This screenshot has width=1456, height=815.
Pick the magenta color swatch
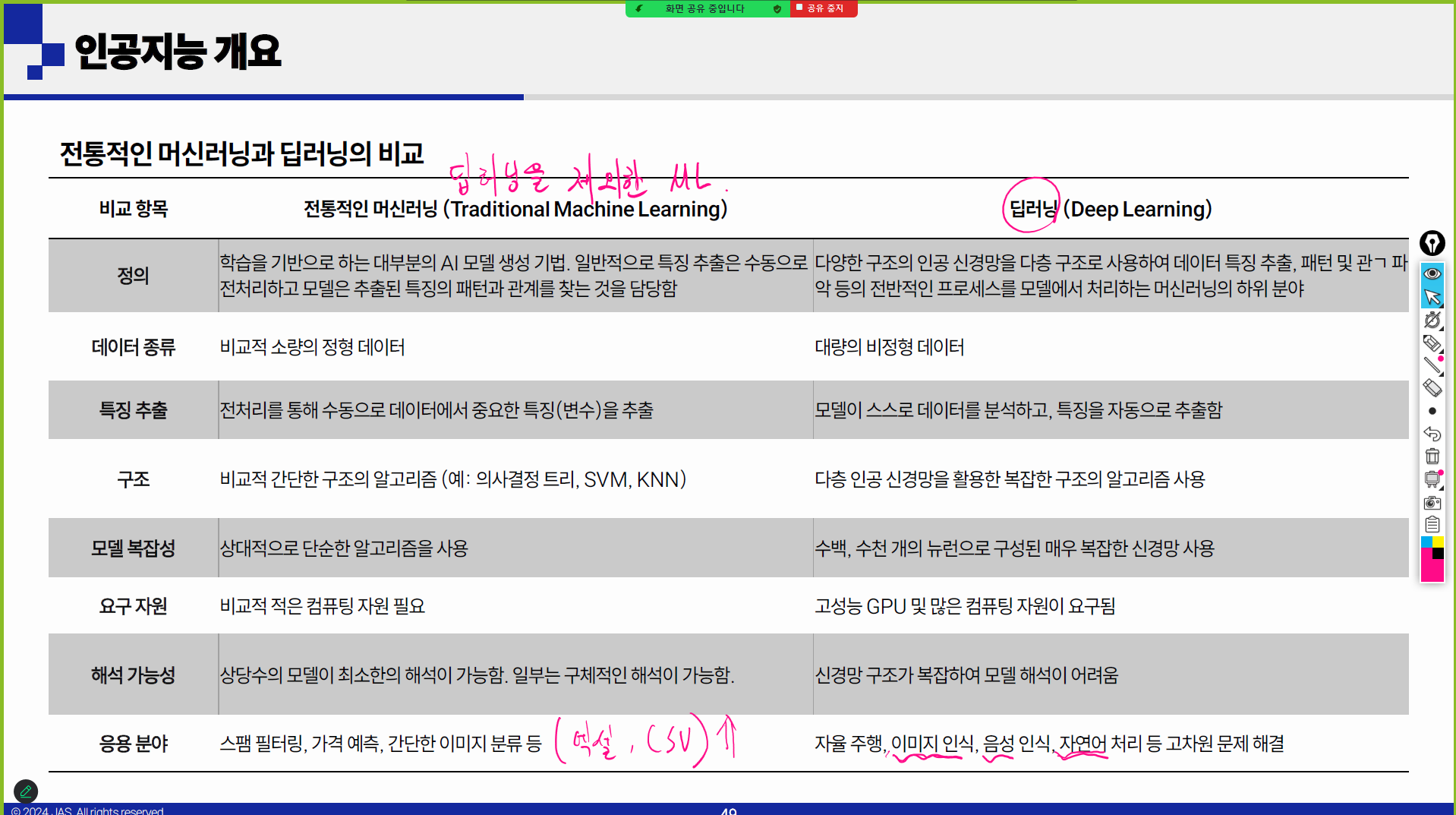[1431, 570]
